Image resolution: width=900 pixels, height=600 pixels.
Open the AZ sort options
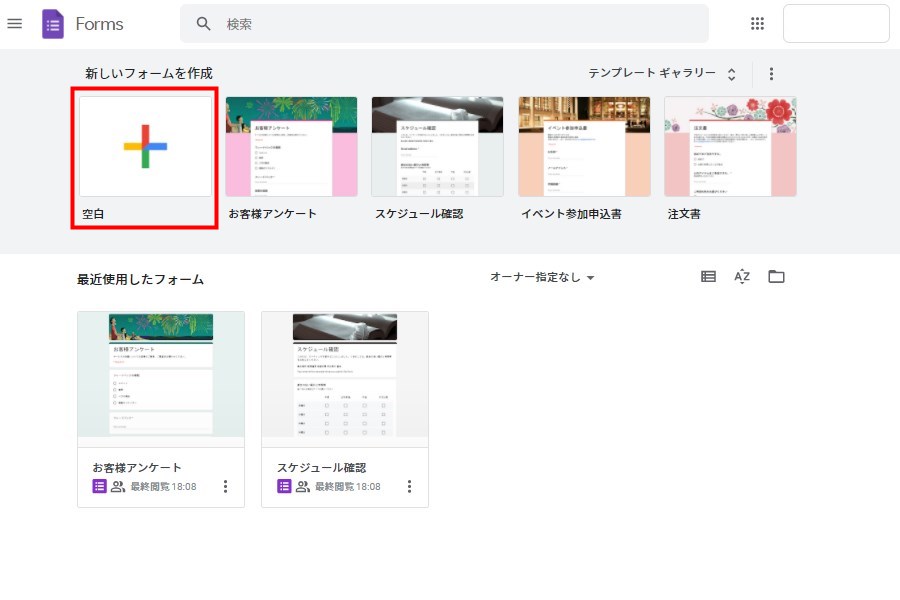click(x=742, y=277)
